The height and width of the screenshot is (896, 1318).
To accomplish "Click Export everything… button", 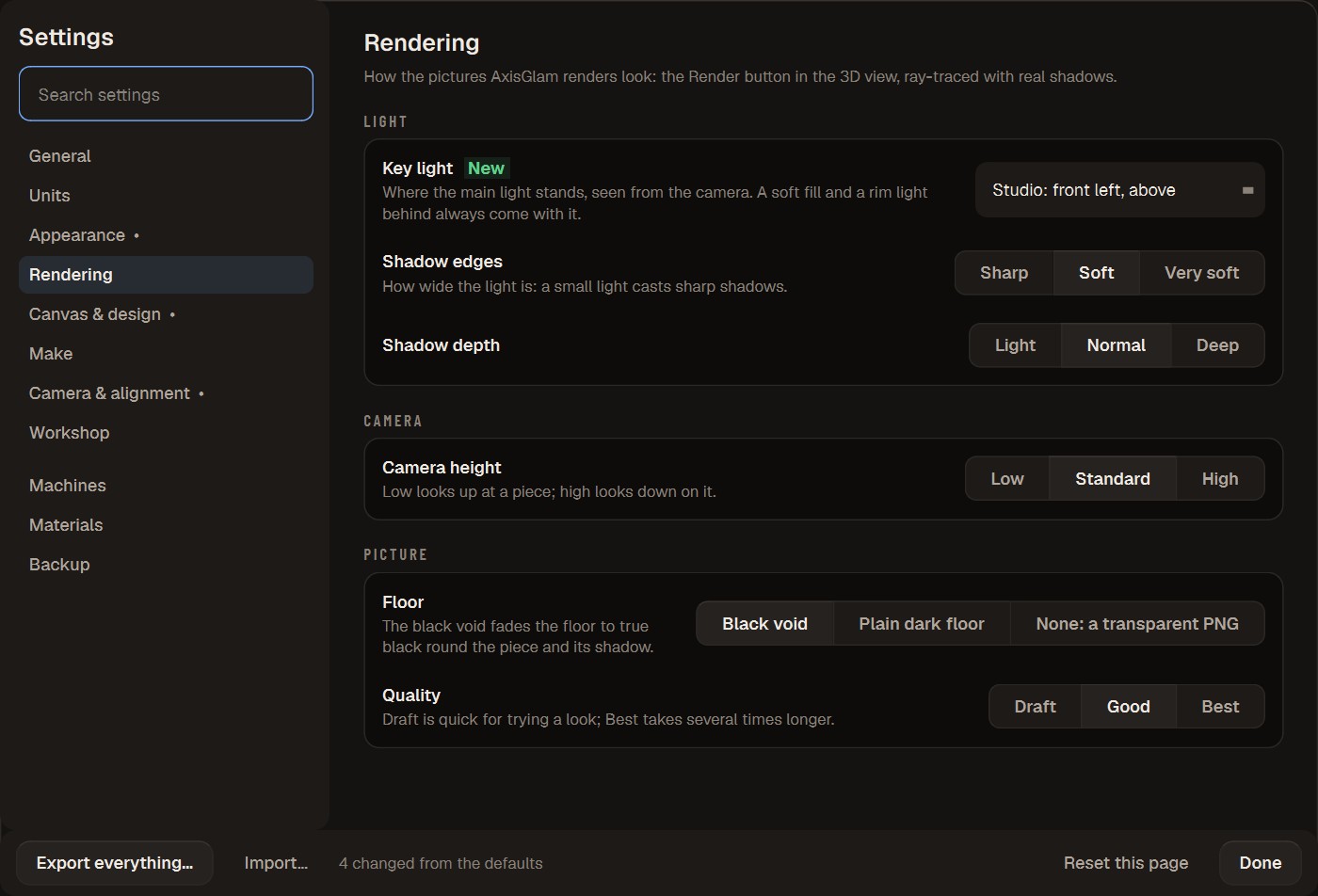I will [115, 863].
